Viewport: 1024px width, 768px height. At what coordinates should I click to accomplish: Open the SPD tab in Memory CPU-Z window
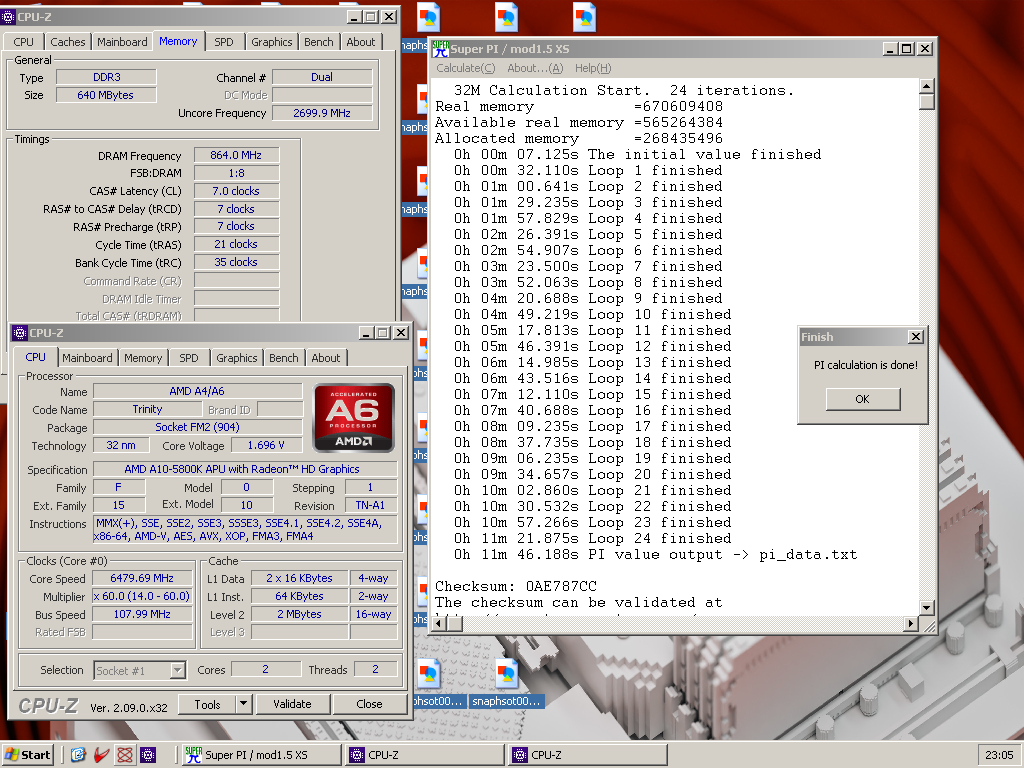pyautogui.click(x=224, y=42)
